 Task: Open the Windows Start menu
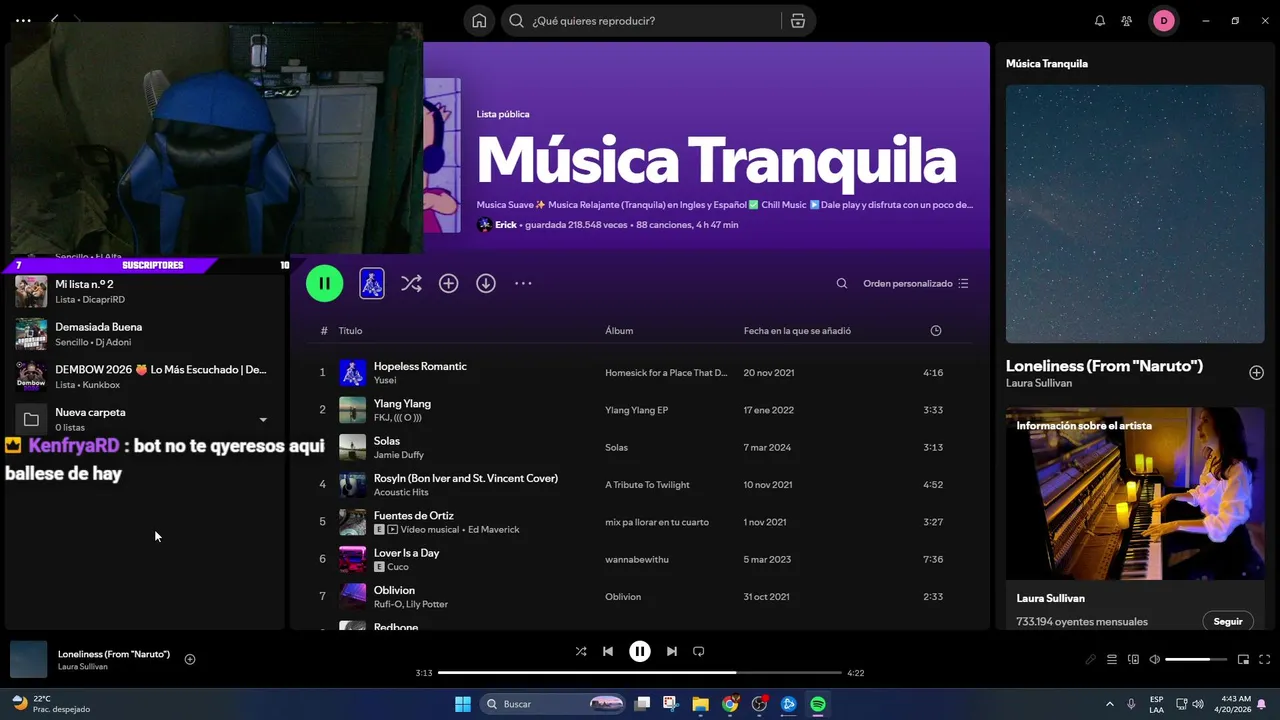[463, 704]
